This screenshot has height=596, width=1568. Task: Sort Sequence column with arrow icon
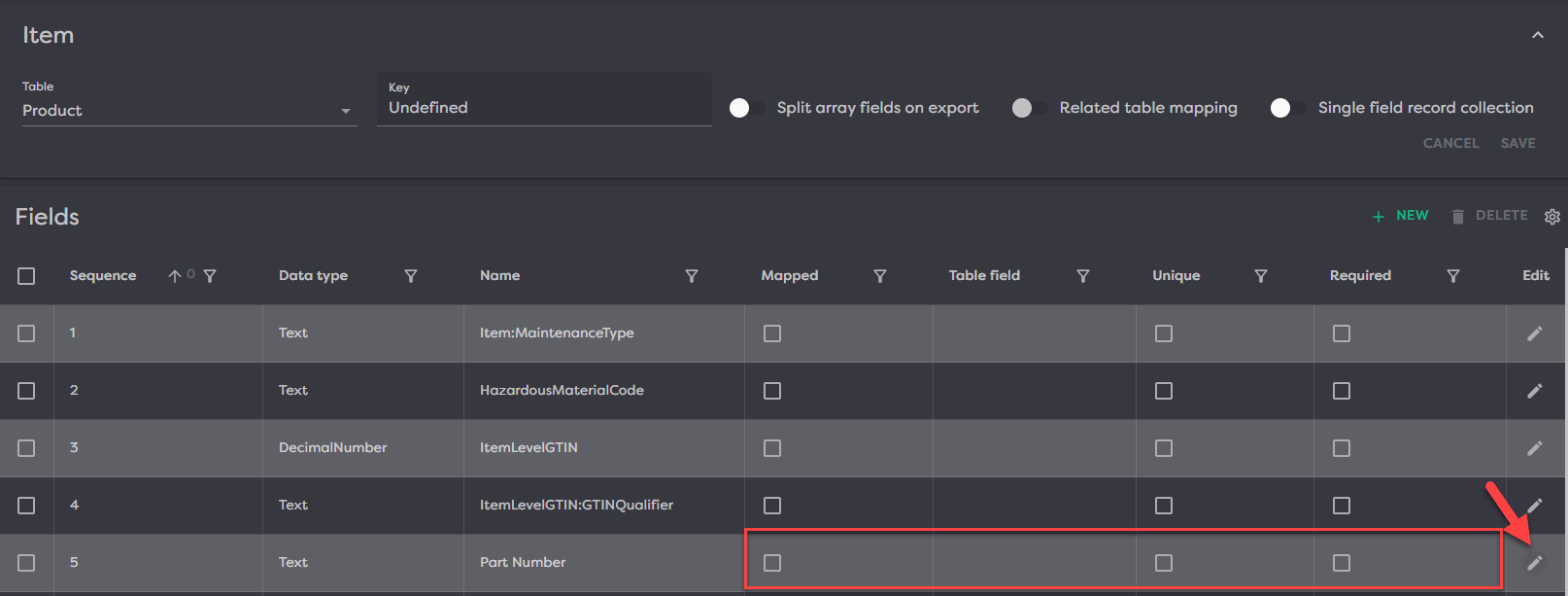[175, 276]
